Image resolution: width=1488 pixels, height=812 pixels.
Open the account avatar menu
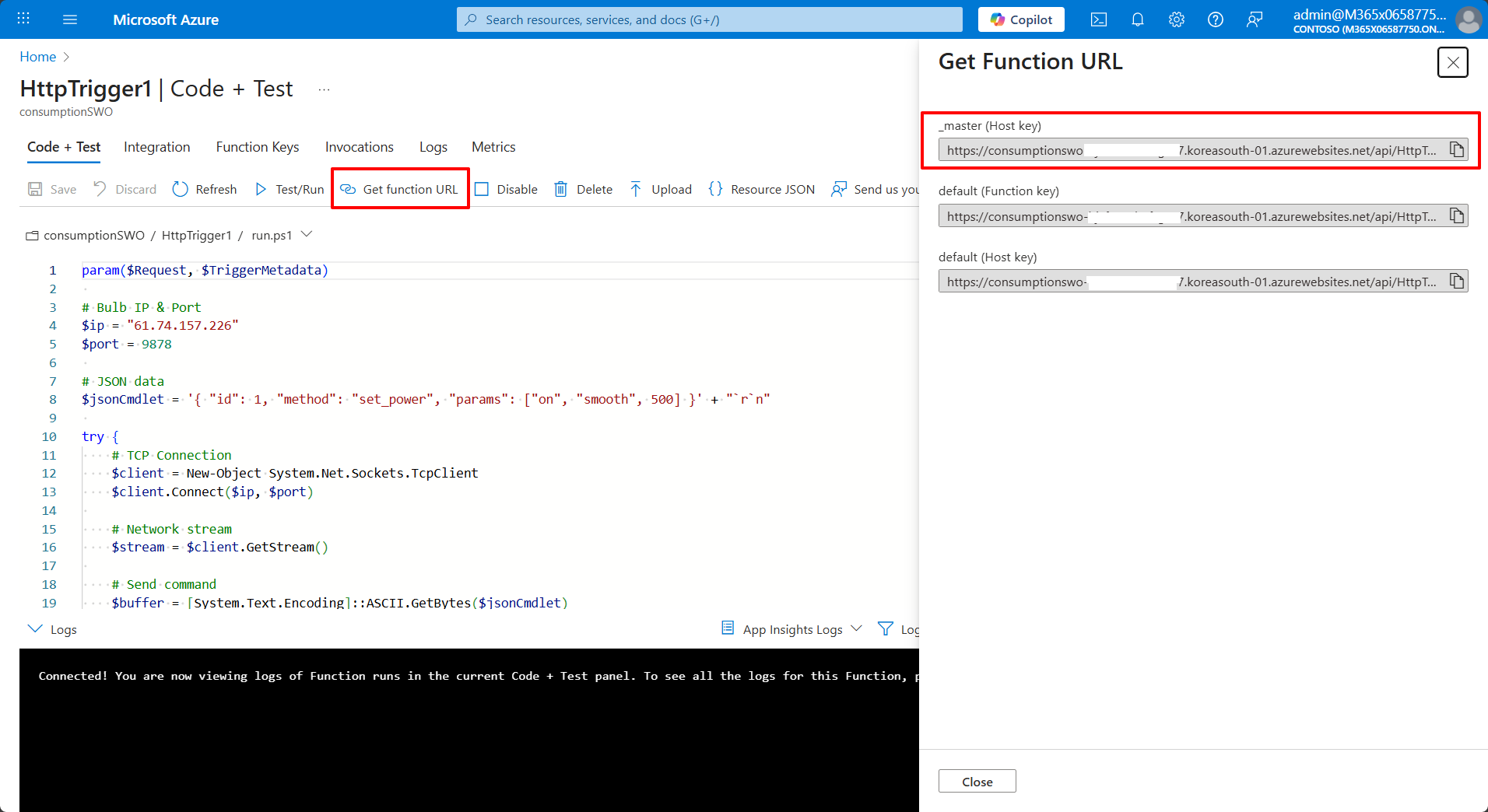coord(1468,19)
